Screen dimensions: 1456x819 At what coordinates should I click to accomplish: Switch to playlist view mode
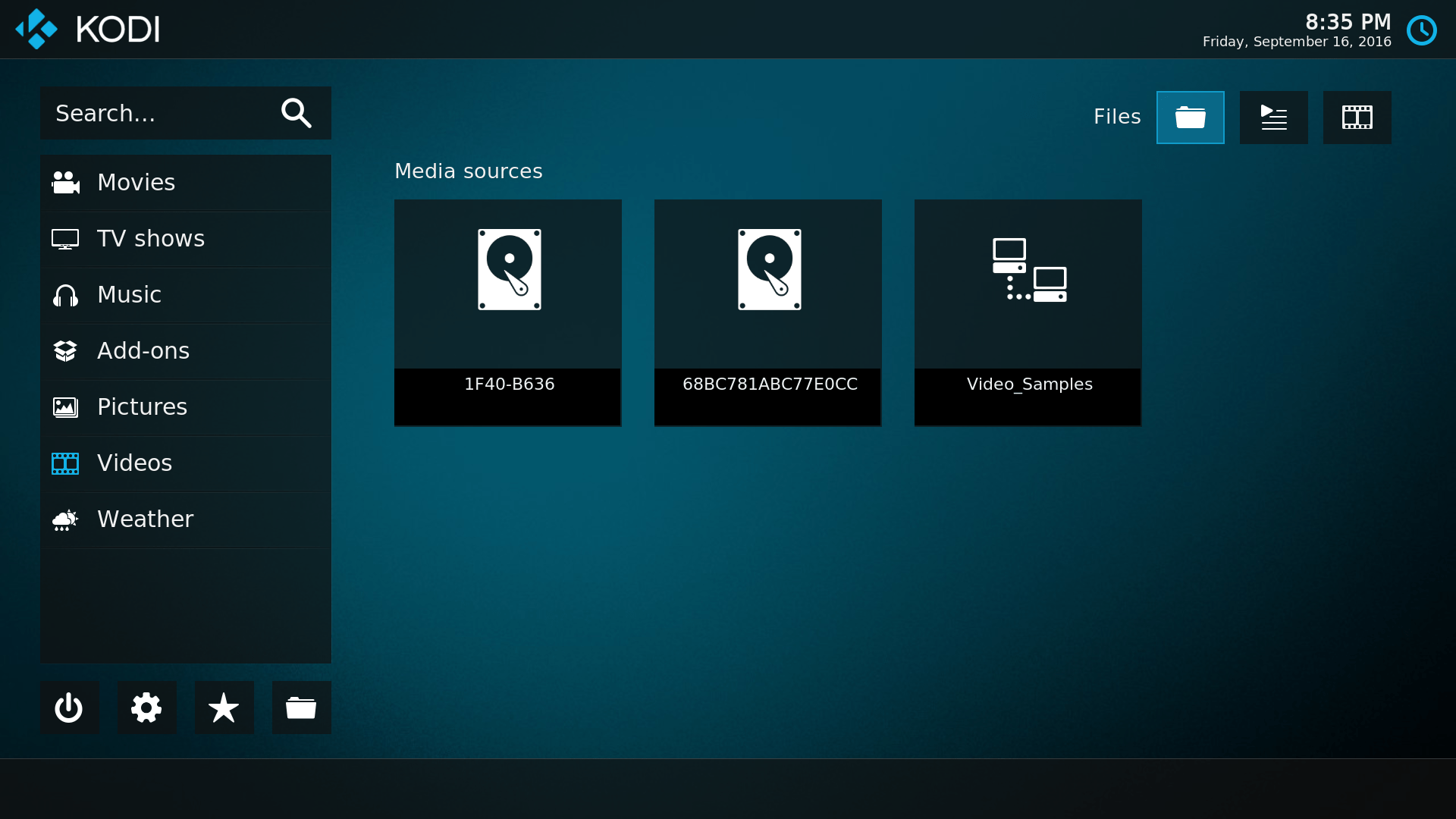[x=1273, y=118]
